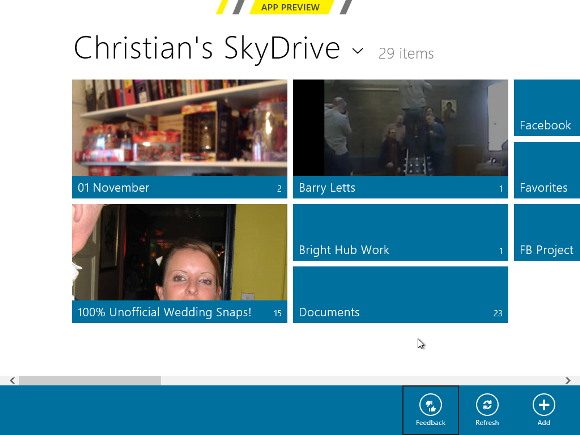Click the 01 November label bar
This screenshot has width=580, height=435.
coord(179,188)
